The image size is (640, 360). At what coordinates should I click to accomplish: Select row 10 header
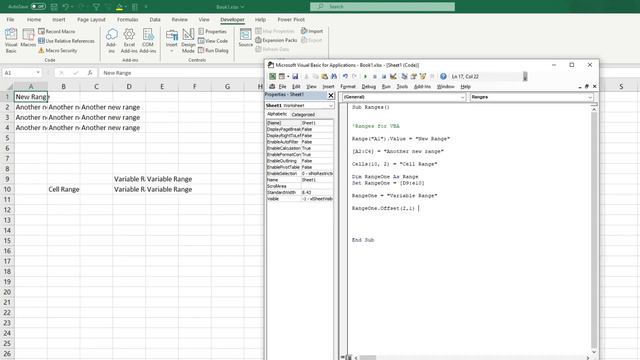[x=7, y=189]
